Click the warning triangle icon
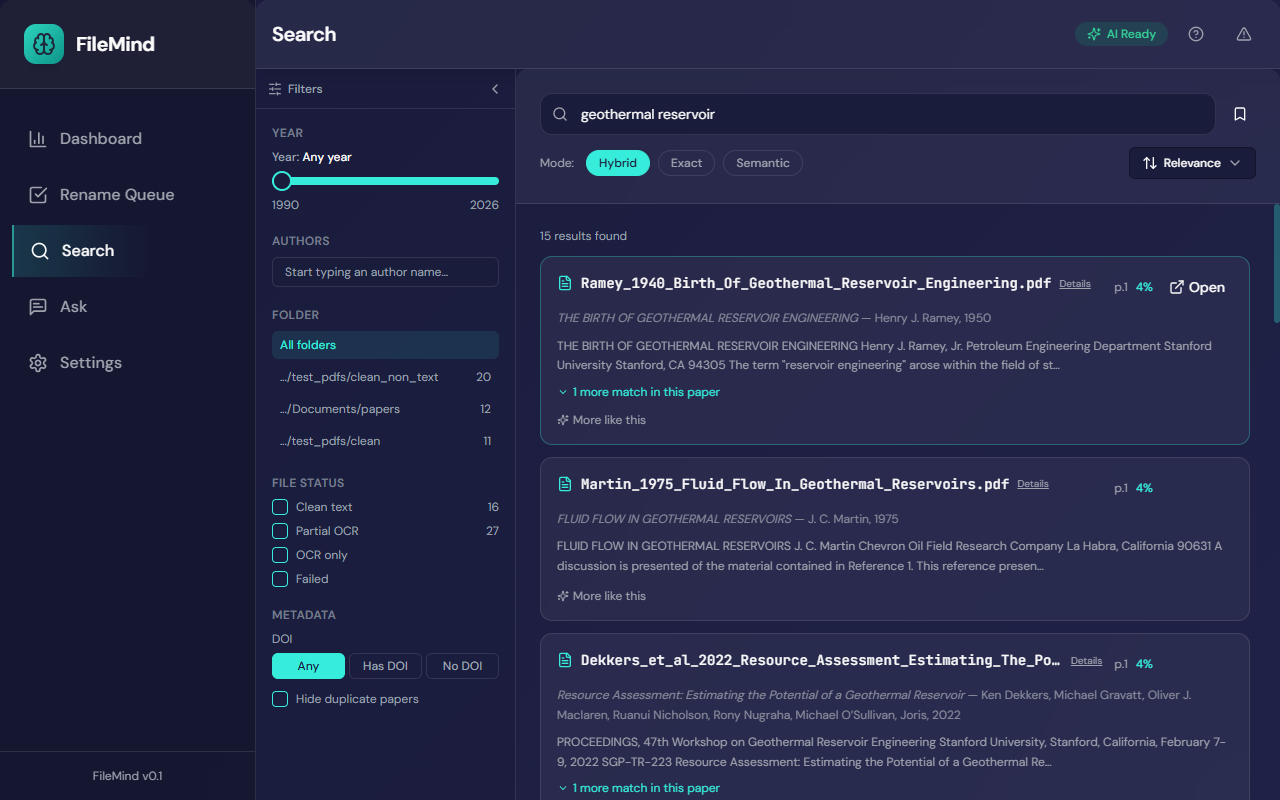 (x=1243, y=33)
